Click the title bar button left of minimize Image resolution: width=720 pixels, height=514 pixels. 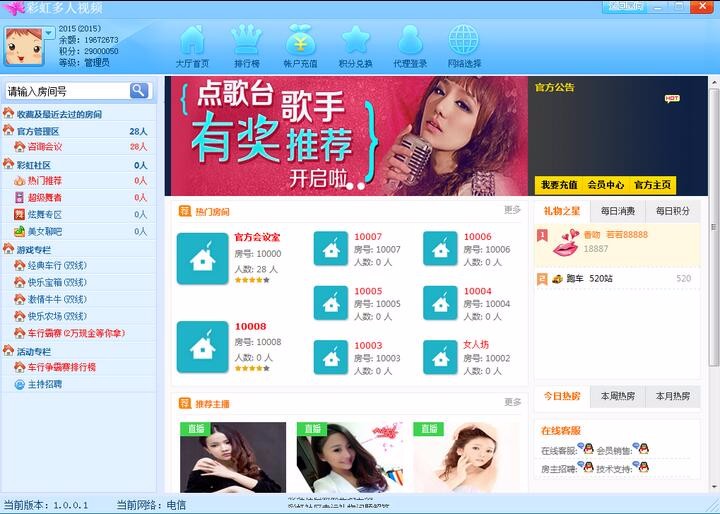(x=625, y=6)
